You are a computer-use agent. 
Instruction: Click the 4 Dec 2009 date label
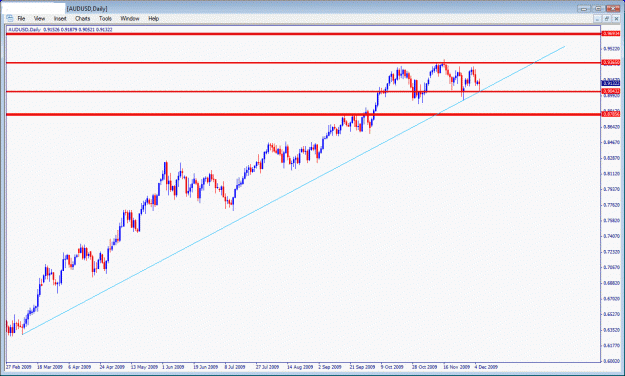pyautogui.click(x=486, y=367)
